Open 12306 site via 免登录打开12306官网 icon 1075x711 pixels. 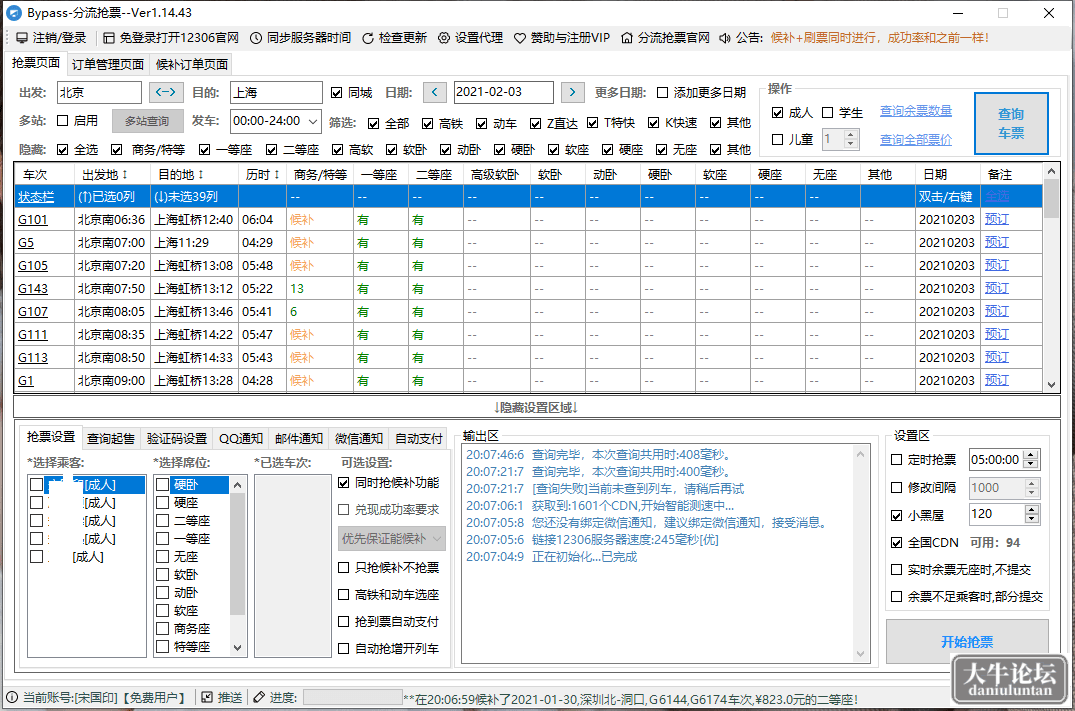pyautogui.click(x=108, y=38)
